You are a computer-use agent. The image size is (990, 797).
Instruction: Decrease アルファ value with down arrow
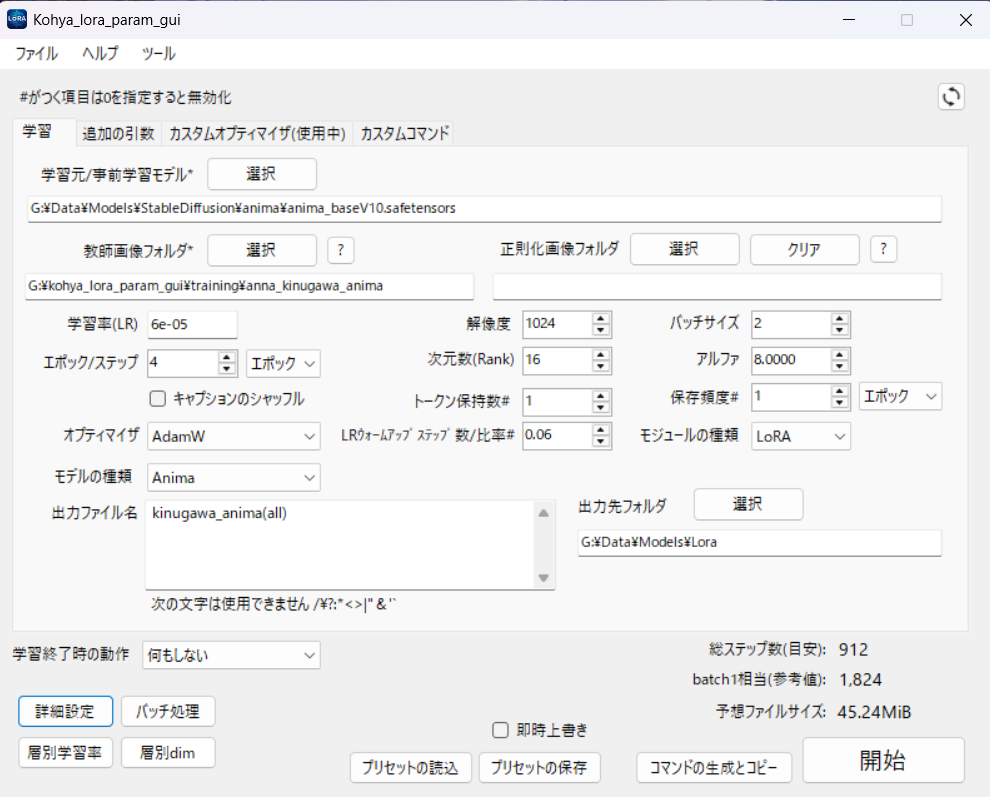840,366
